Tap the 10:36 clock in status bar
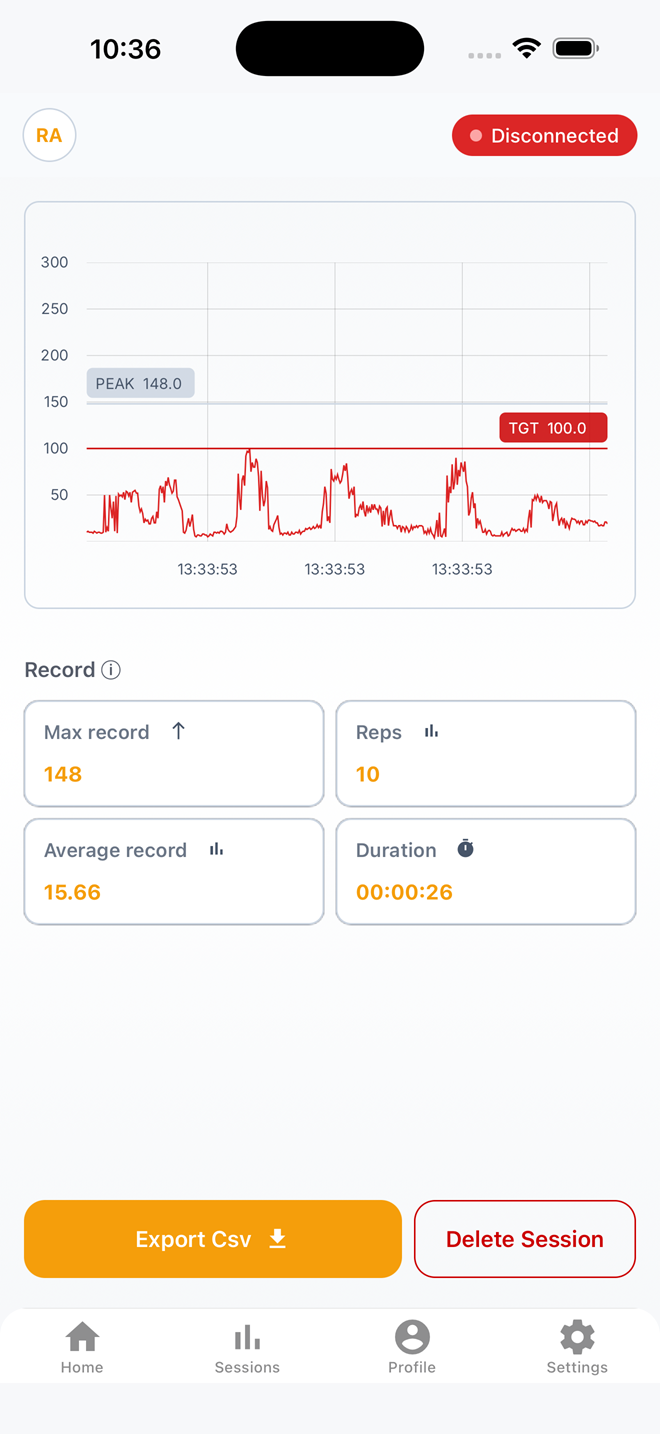Screen dimensions: 660x1434 pos(125,48)
